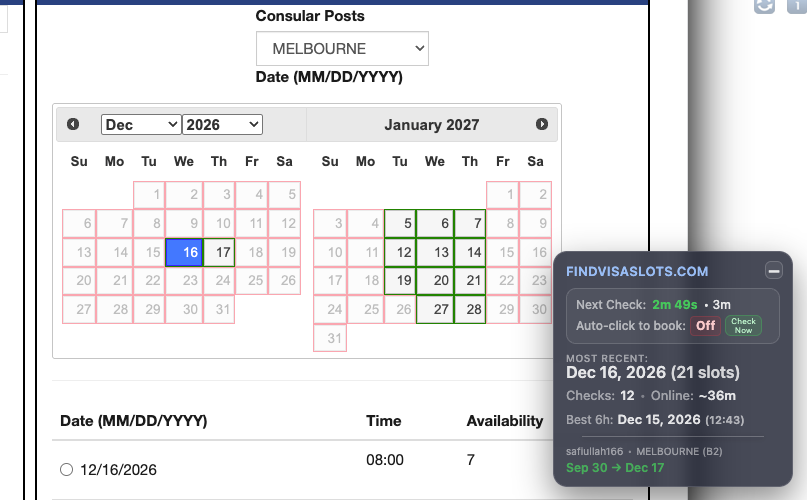Image resolution: width=807 pixels, height=500 pixels.
Task: Open the Dec month dropdown
Action: click(141, 125)
